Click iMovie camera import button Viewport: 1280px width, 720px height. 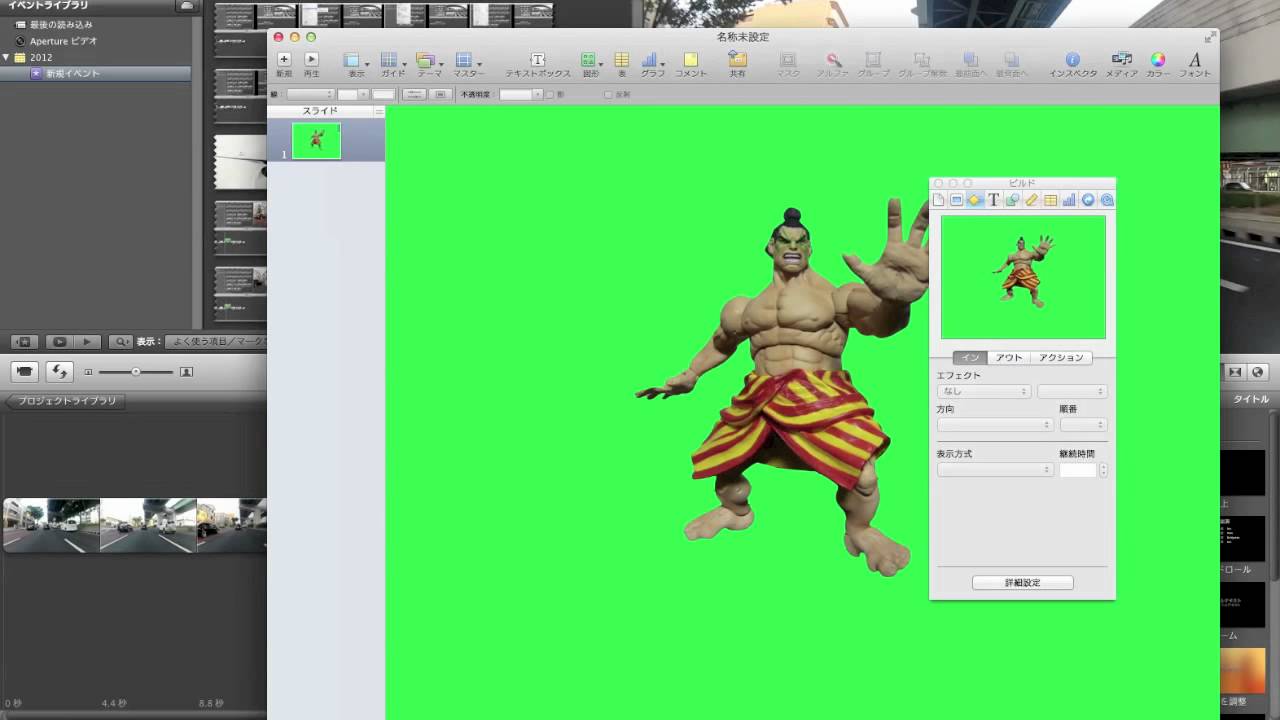tap(25, 372)
